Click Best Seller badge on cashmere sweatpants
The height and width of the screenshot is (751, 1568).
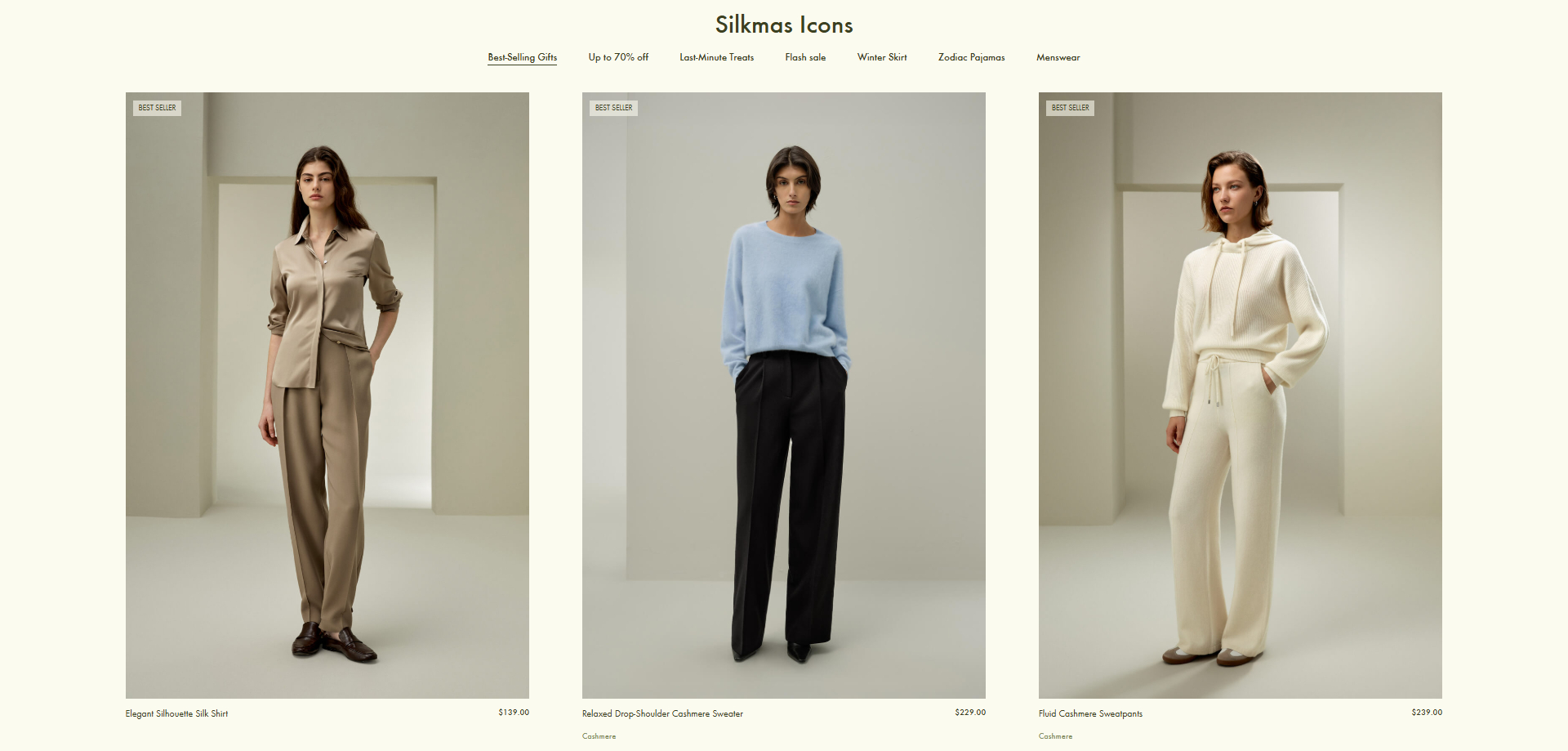1070,108
